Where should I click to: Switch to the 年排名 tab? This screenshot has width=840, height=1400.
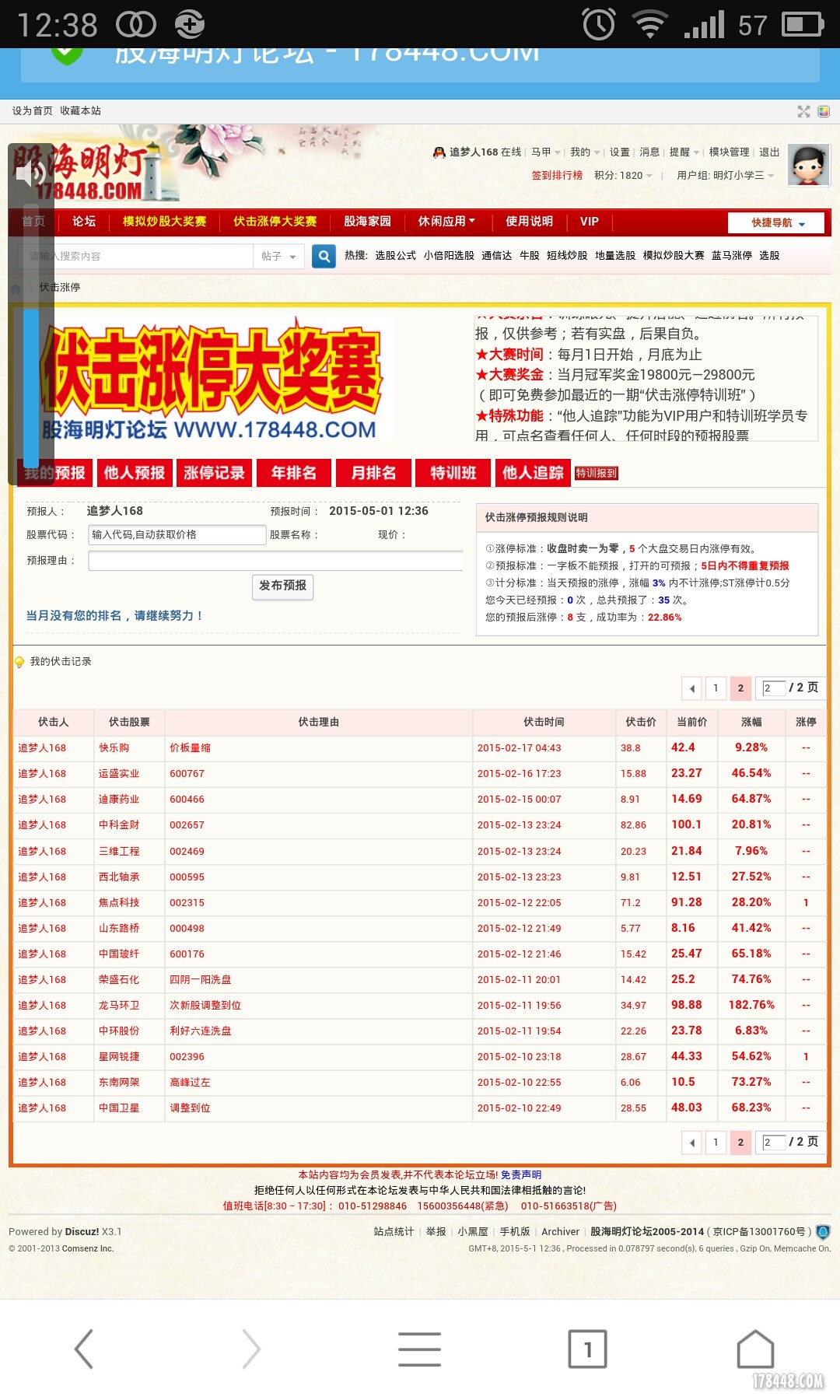point(294,473)
